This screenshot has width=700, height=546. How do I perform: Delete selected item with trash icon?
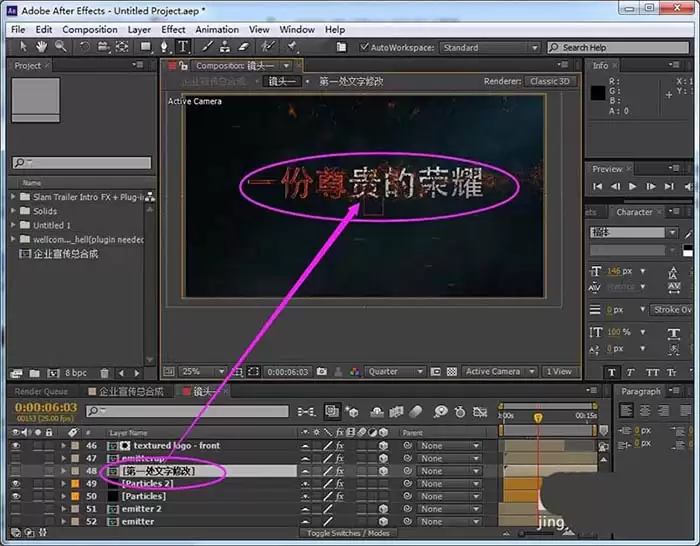point(104,373)
